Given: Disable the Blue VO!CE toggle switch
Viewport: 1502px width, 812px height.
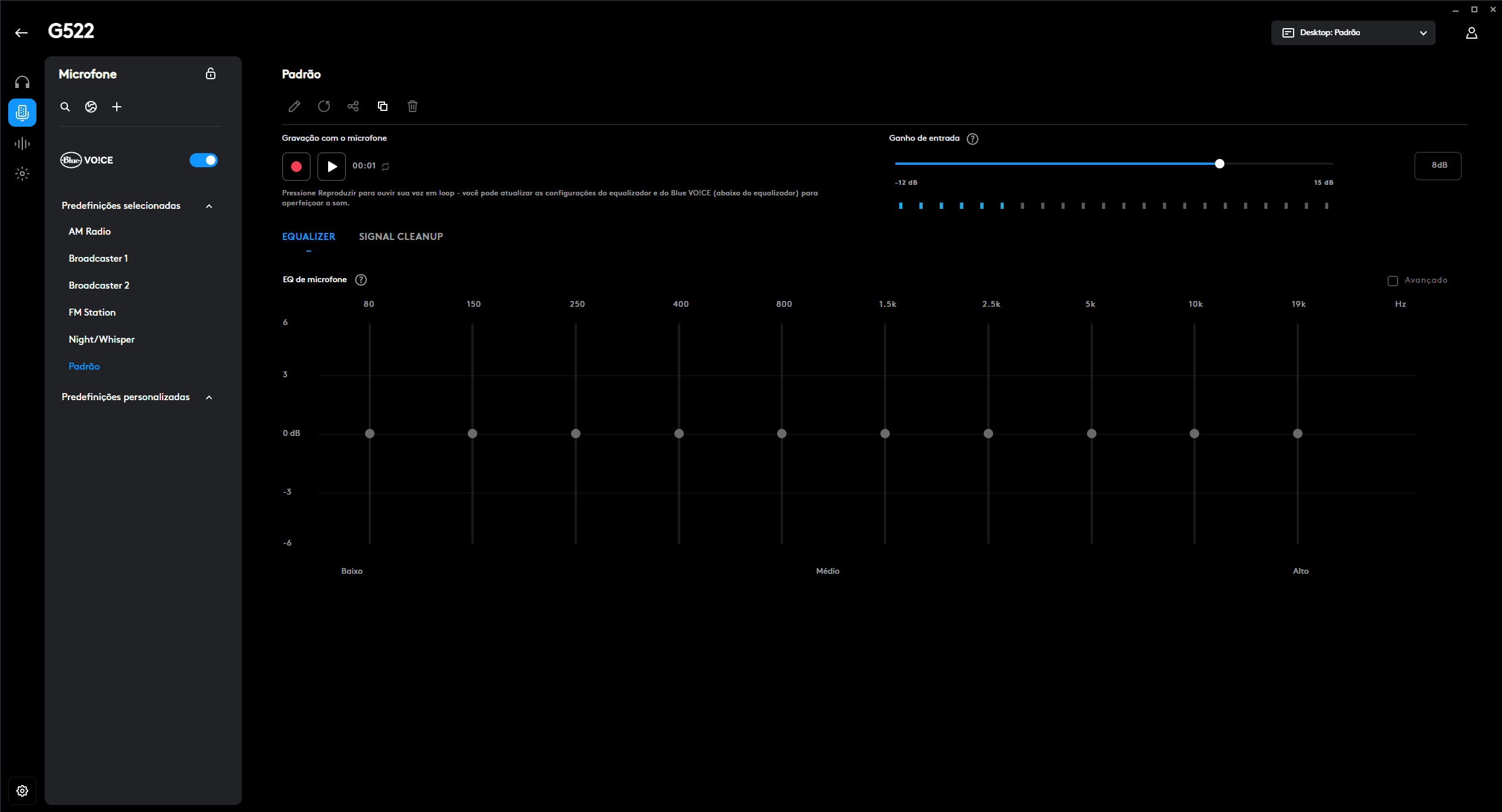Looking at the screenshot, I should (x=204, y=160).
